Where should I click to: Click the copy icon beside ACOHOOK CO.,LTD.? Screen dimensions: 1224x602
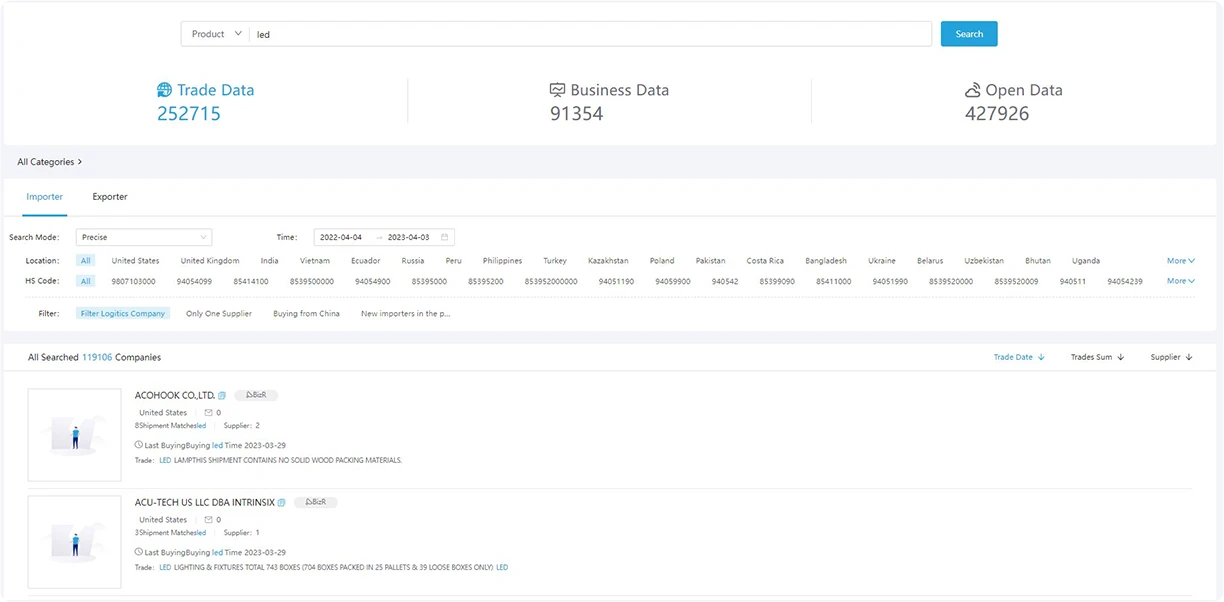click(222, 395)
